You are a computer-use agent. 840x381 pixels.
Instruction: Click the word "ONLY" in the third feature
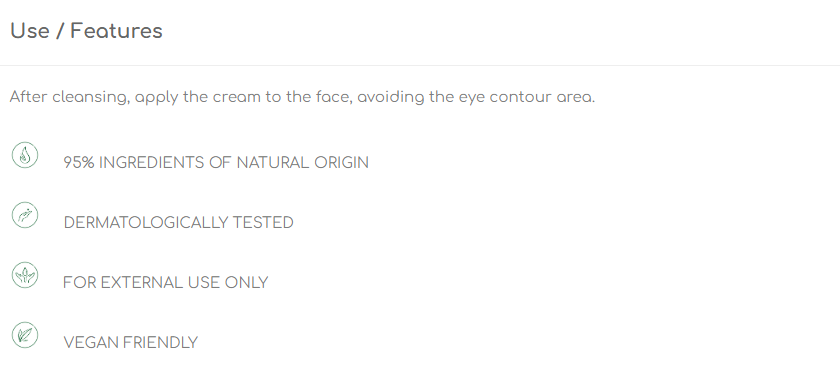pyautogui.click(x=246, y=282)
